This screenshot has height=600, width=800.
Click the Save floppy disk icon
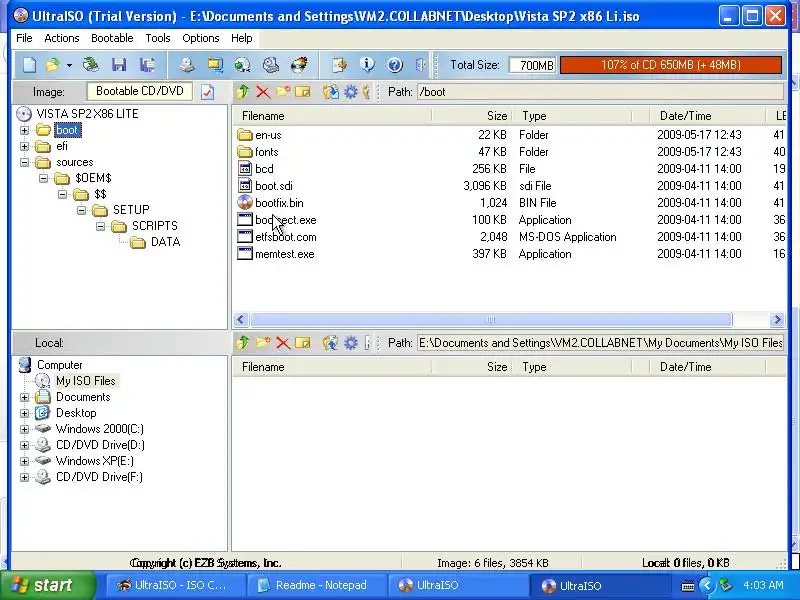point(119,65)
